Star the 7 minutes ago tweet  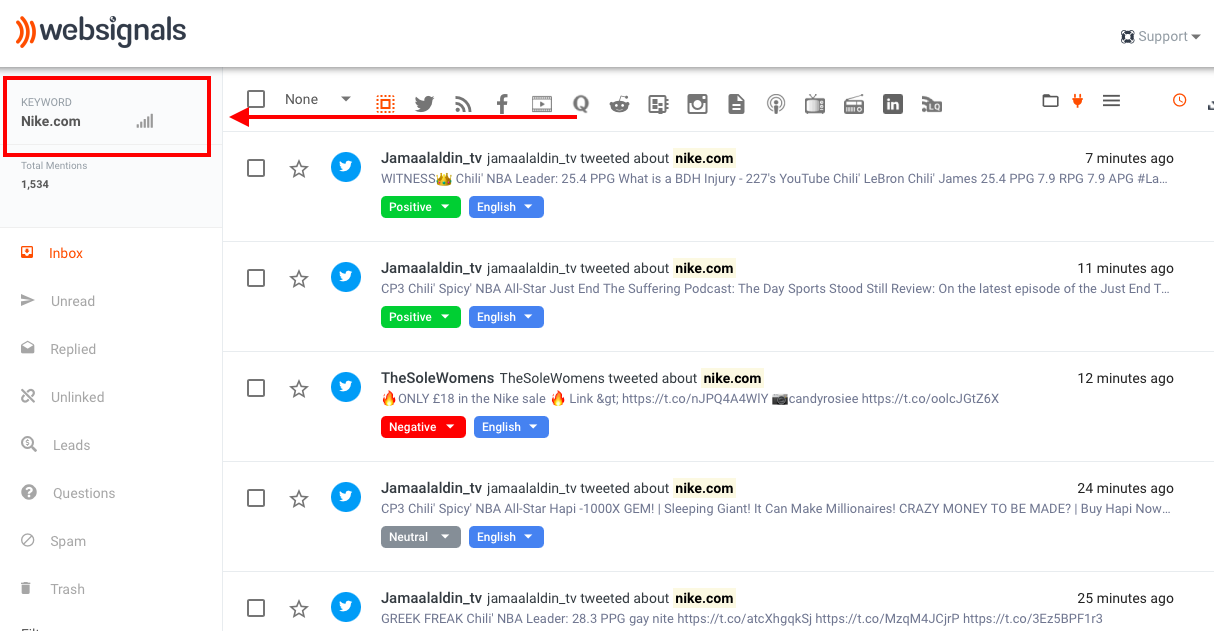coord(298,168)
